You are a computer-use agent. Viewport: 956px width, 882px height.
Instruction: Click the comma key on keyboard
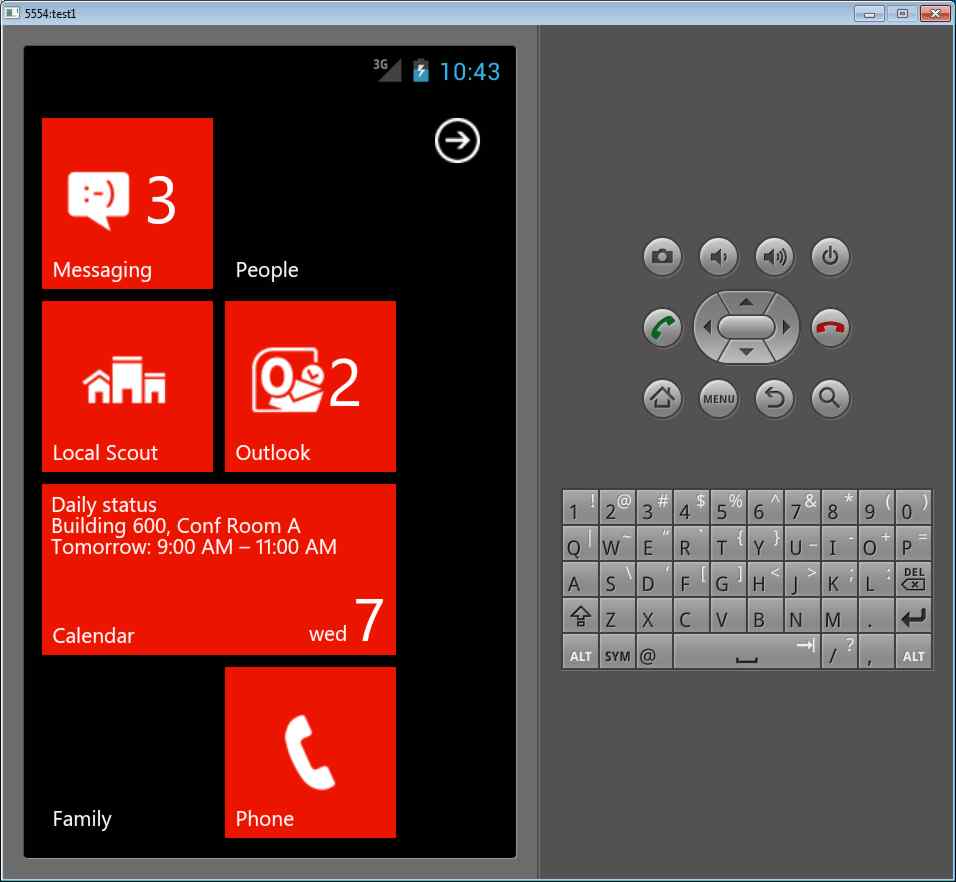pyautogui.click(x=876, y=652)
